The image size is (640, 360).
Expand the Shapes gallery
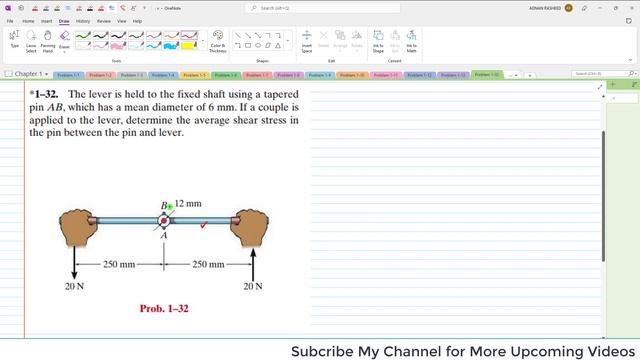[x=288, y=41]
